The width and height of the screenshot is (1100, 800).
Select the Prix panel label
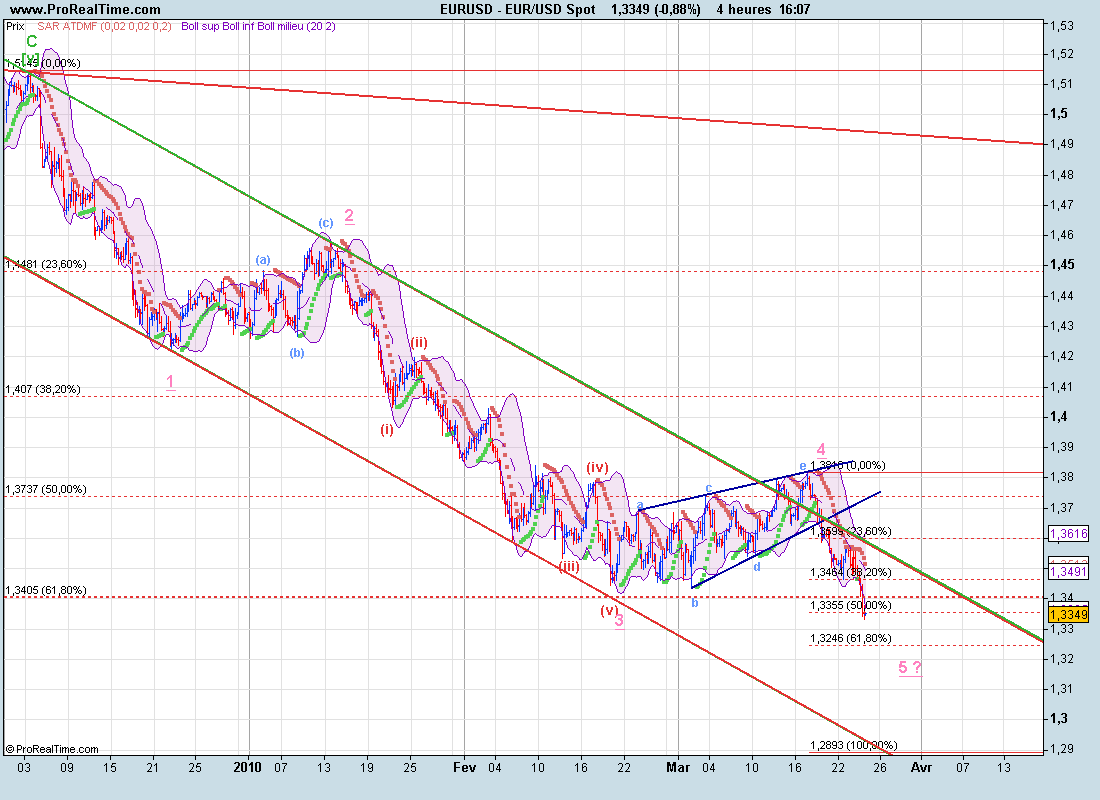pos(15,26)
